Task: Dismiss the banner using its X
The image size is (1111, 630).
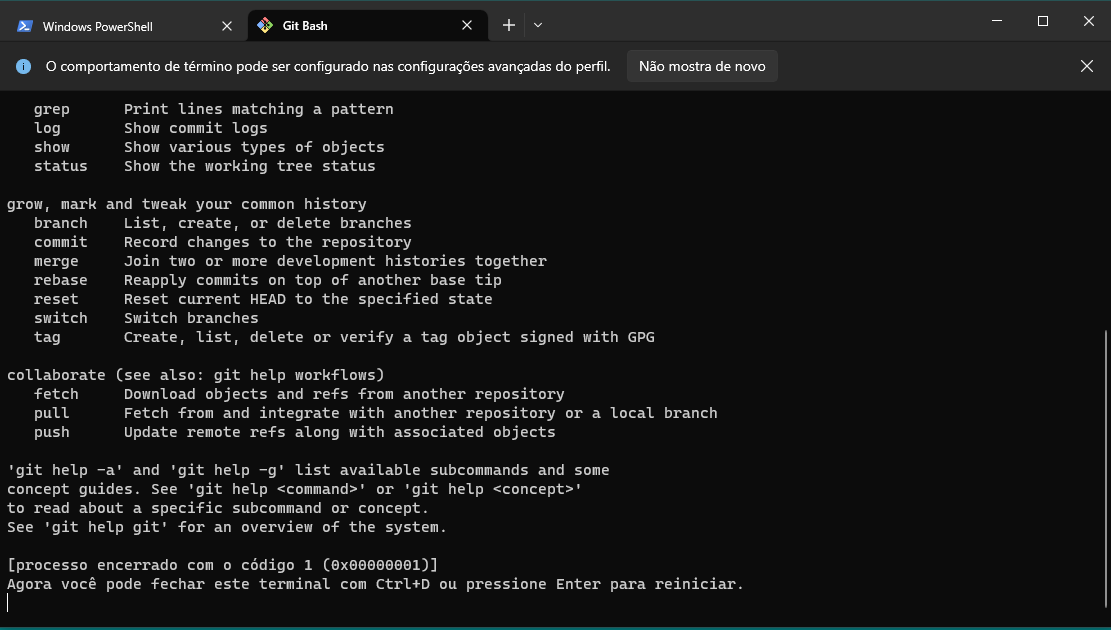Action: pyautogui.click(x=1087, y=66)
